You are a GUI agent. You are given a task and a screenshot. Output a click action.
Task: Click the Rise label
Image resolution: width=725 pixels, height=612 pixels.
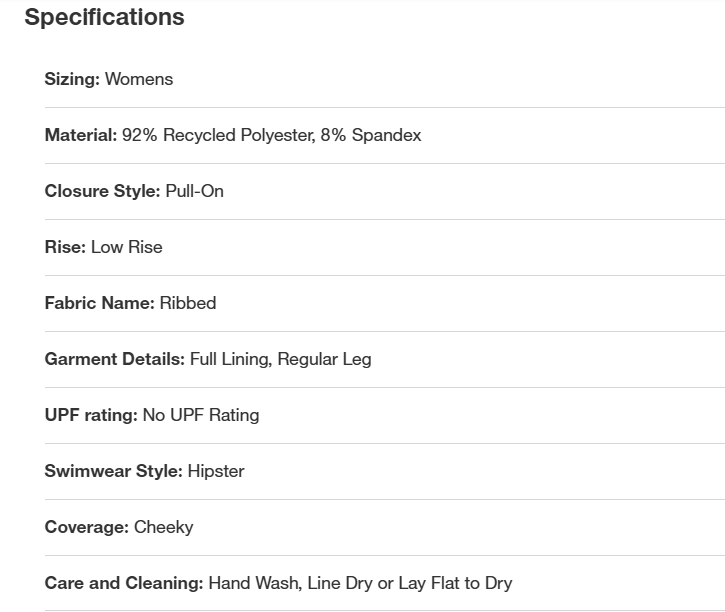[x=65, y=247]
